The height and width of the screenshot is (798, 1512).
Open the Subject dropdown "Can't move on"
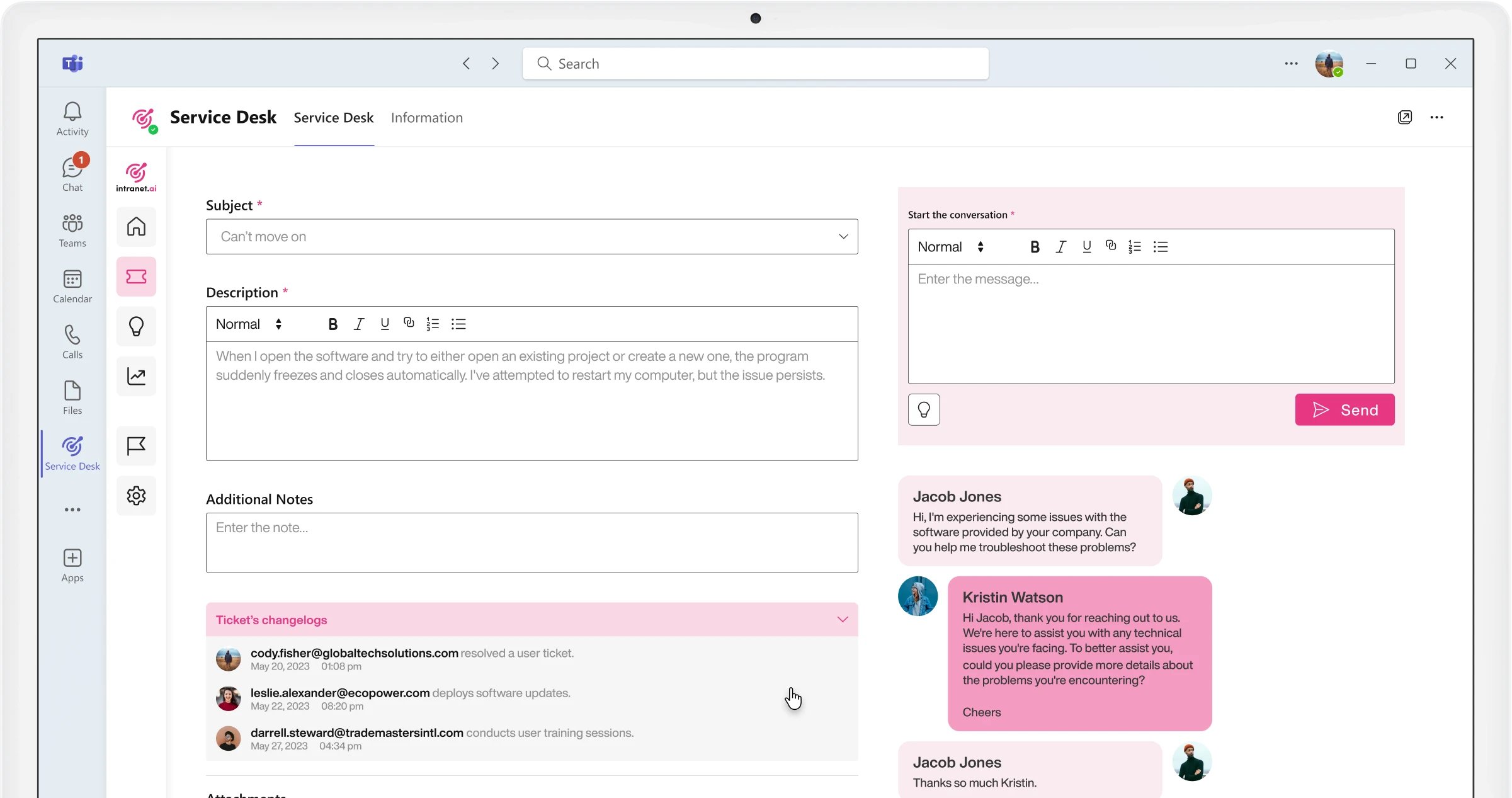click(532, 237)
